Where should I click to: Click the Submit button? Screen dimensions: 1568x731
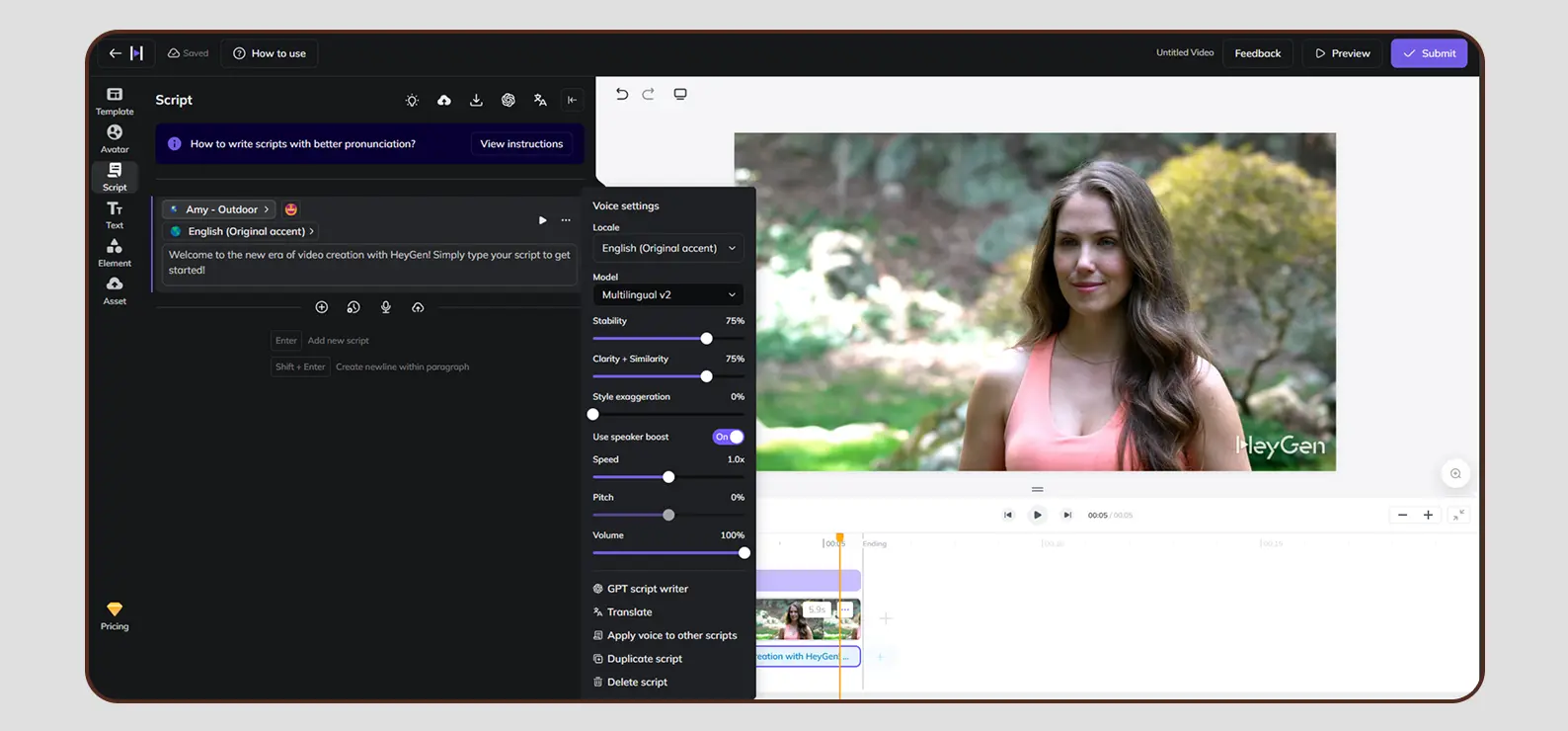(x=1429, y=53)
